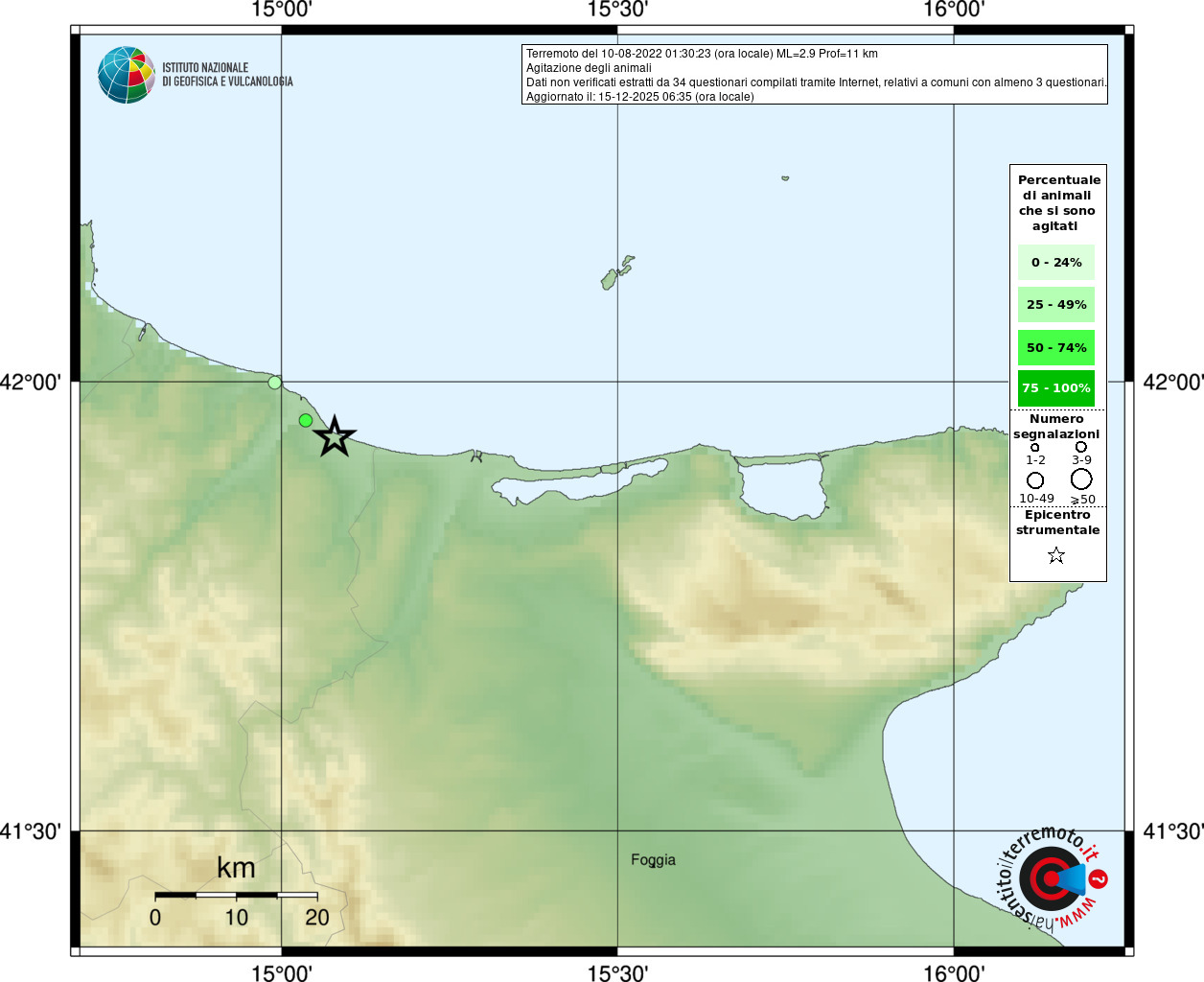Screen dimensions: 1204x982
Task: Click the 50 - 74% legend swatch
Action: coord(1056,347)
